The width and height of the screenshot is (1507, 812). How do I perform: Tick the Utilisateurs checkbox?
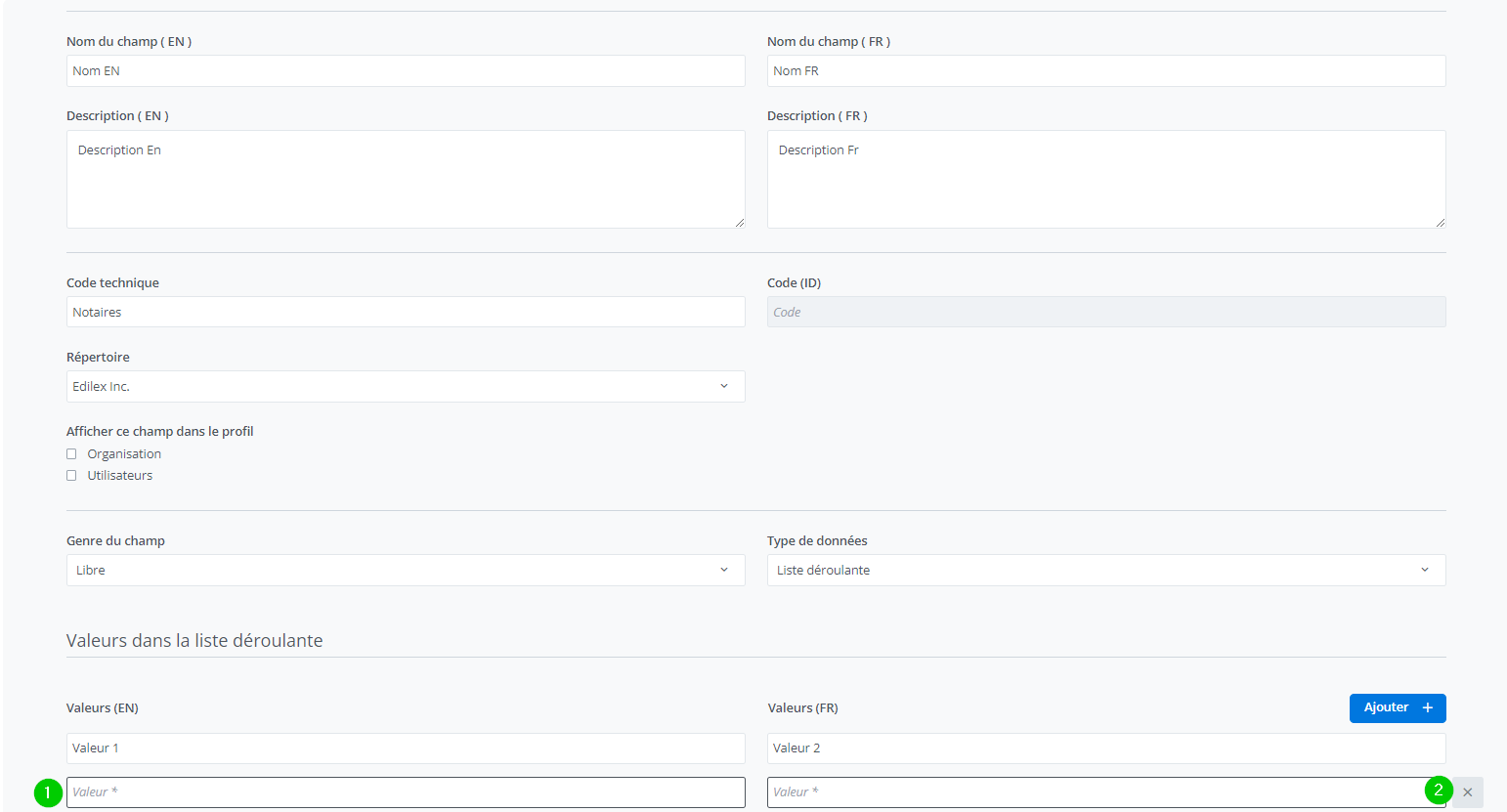pos(71,476)
